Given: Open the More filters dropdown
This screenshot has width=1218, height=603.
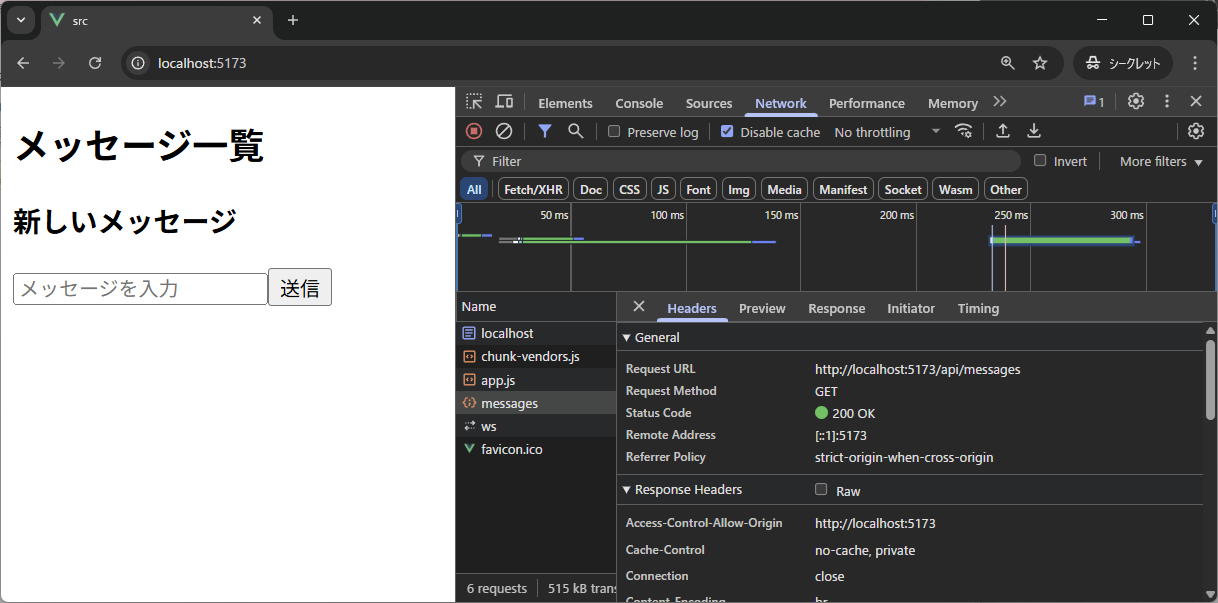Looking at the screenshot, I should 1161,161.
